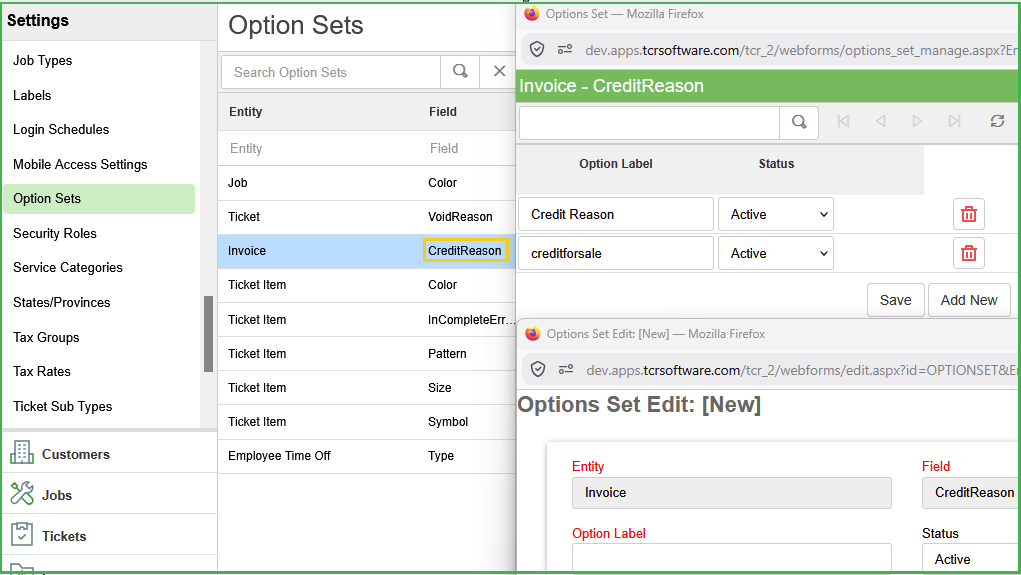Open States/Provinces settings
The width and height of the screenshot is (1021, 575).
[x=62, y=302]
